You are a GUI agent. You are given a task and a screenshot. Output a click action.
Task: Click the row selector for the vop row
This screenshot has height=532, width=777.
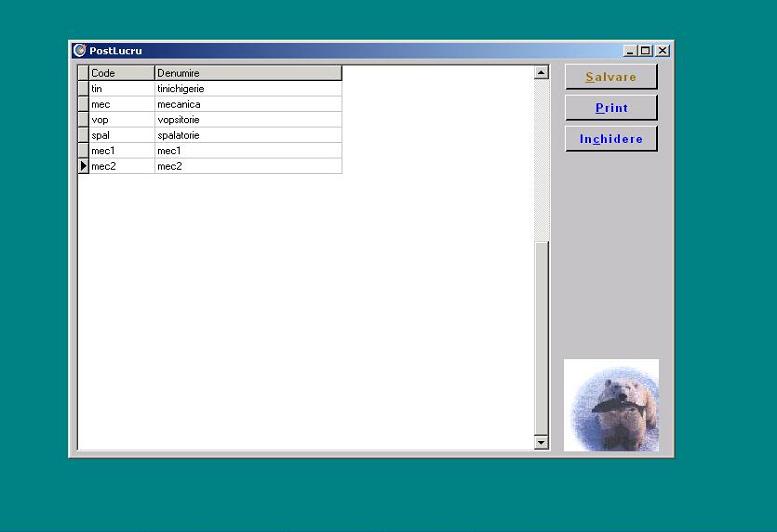click(x=84, y=120)
